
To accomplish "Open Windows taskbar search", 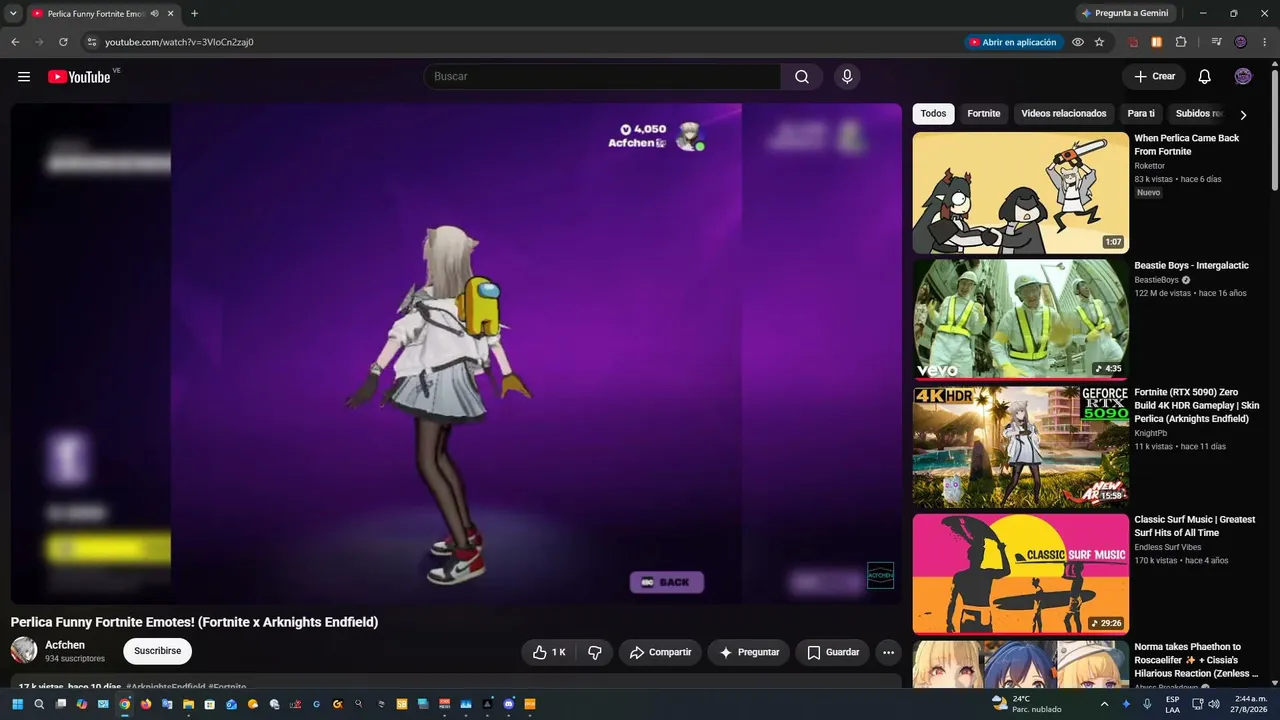I will pos(39,704).
